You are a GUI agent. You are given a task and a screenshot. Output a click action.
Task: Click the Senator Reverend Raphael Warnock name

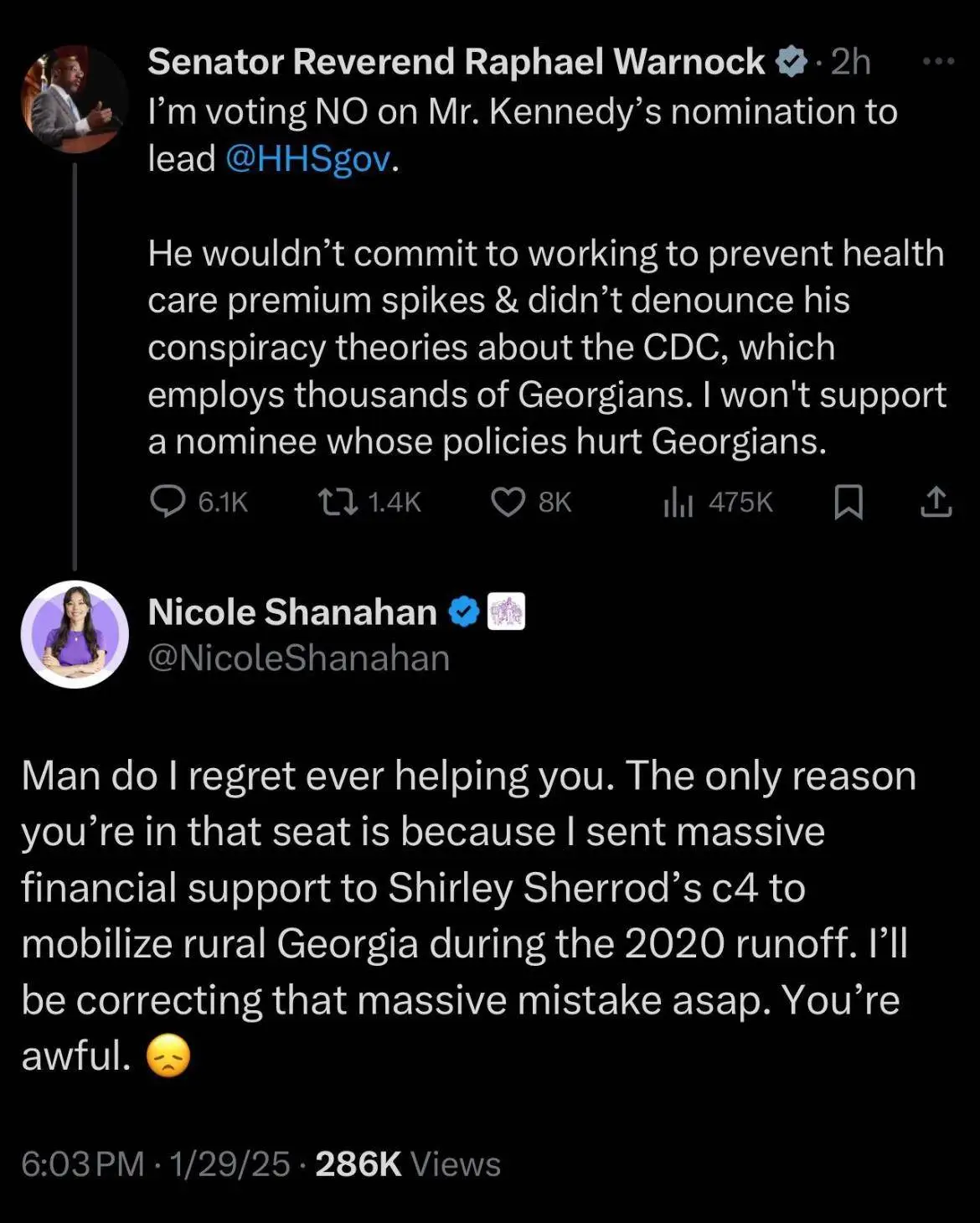456,62
